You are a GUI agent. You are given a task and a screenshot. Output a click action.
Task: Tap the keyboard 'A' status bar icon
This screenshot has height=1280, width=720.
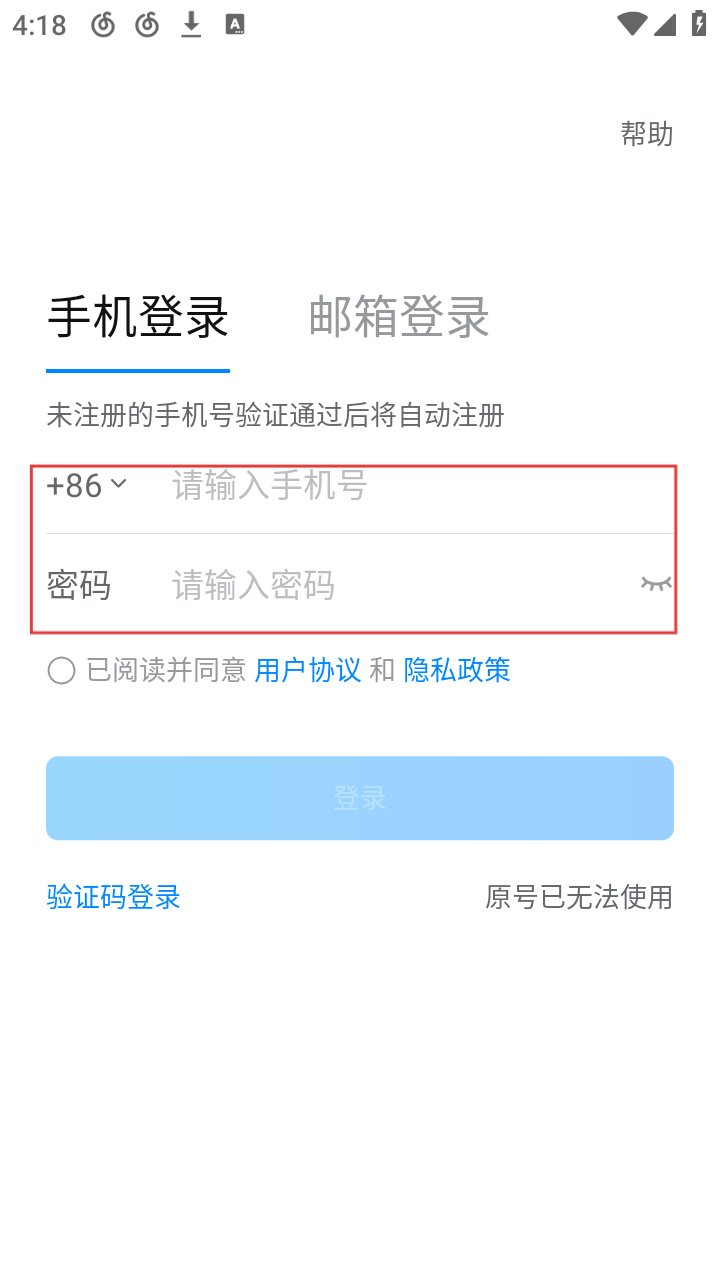235,25
